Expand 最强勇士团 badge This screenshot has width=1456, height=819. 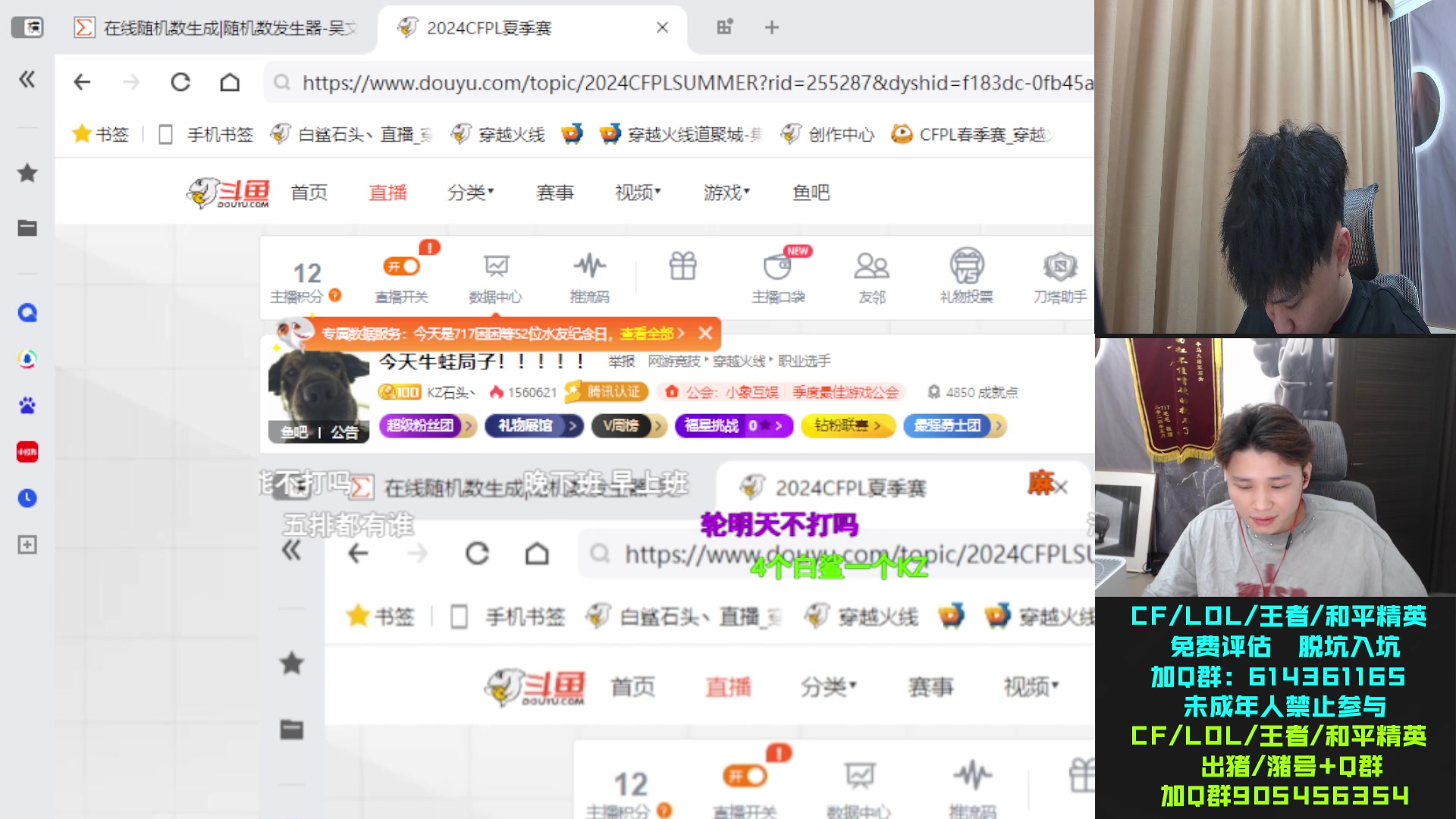coord(955,425)
